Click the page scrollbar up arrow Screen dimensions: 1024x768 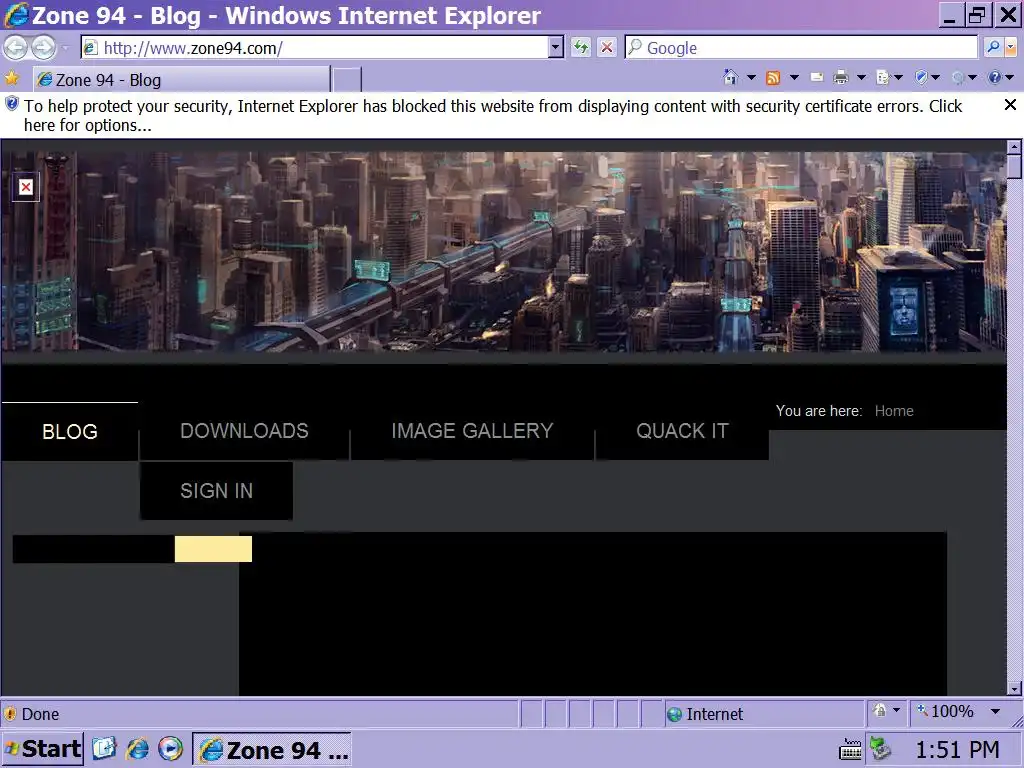click(x=1014, y=146)
